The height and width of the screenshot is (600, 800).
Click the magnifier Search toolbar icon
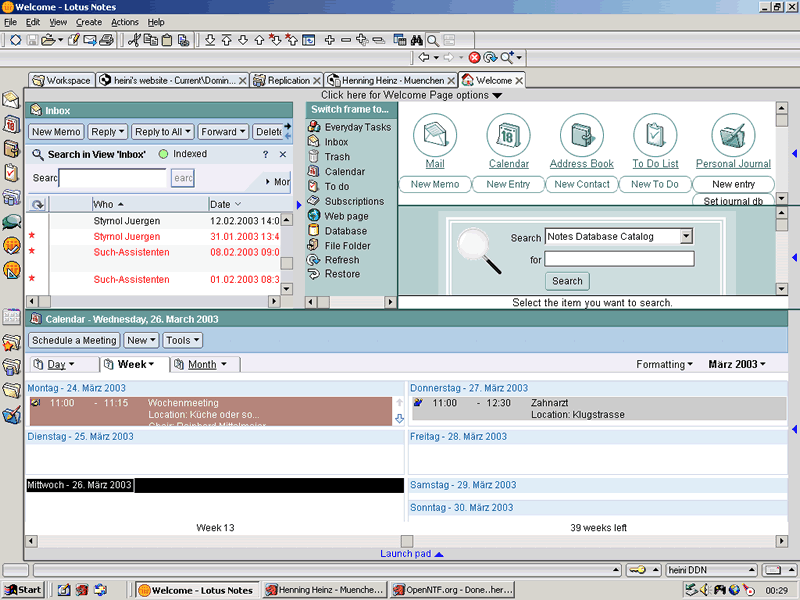point(433,40)
